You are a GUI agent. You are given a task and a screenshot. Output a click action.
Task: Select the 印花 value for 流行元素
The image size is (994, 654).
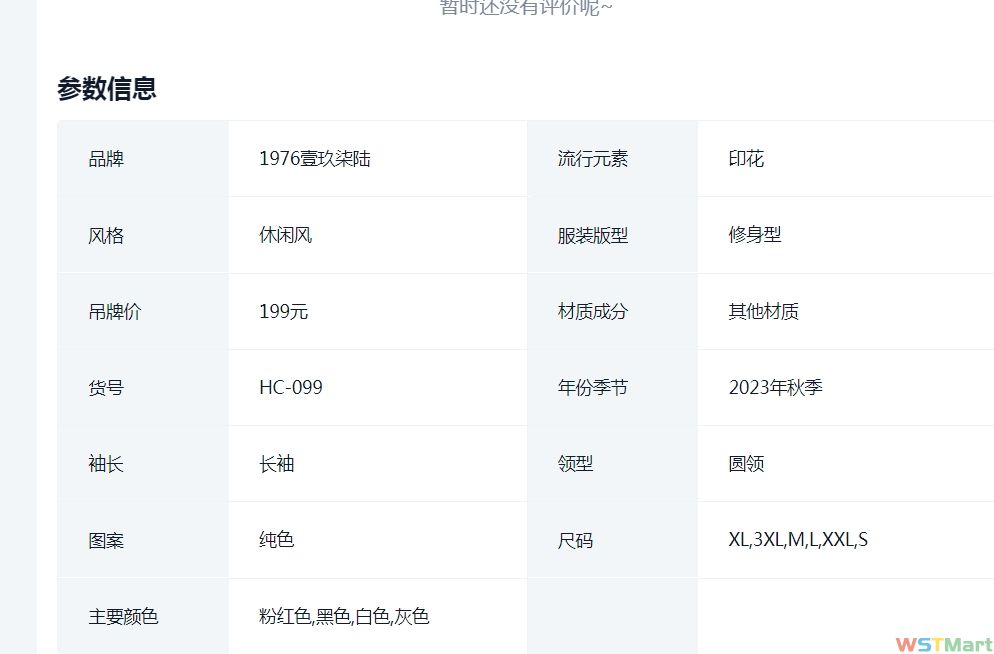(746, 159)
